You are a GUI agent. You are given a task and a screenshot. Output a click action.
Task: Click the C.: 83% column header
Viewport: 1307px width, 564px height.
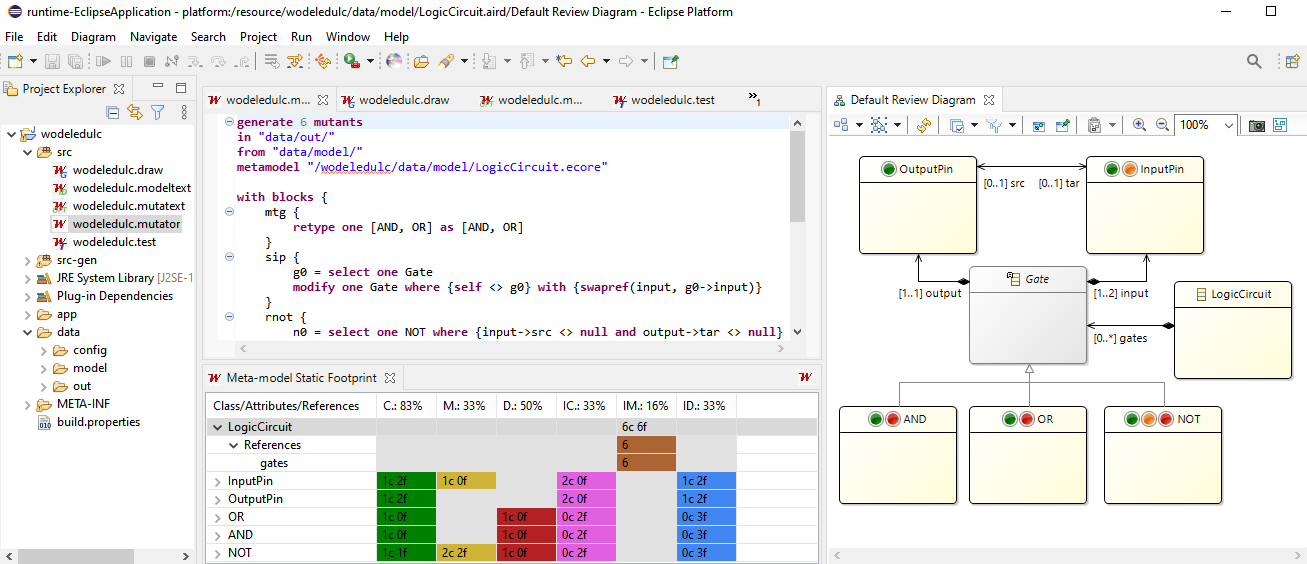tap(406, 406)
